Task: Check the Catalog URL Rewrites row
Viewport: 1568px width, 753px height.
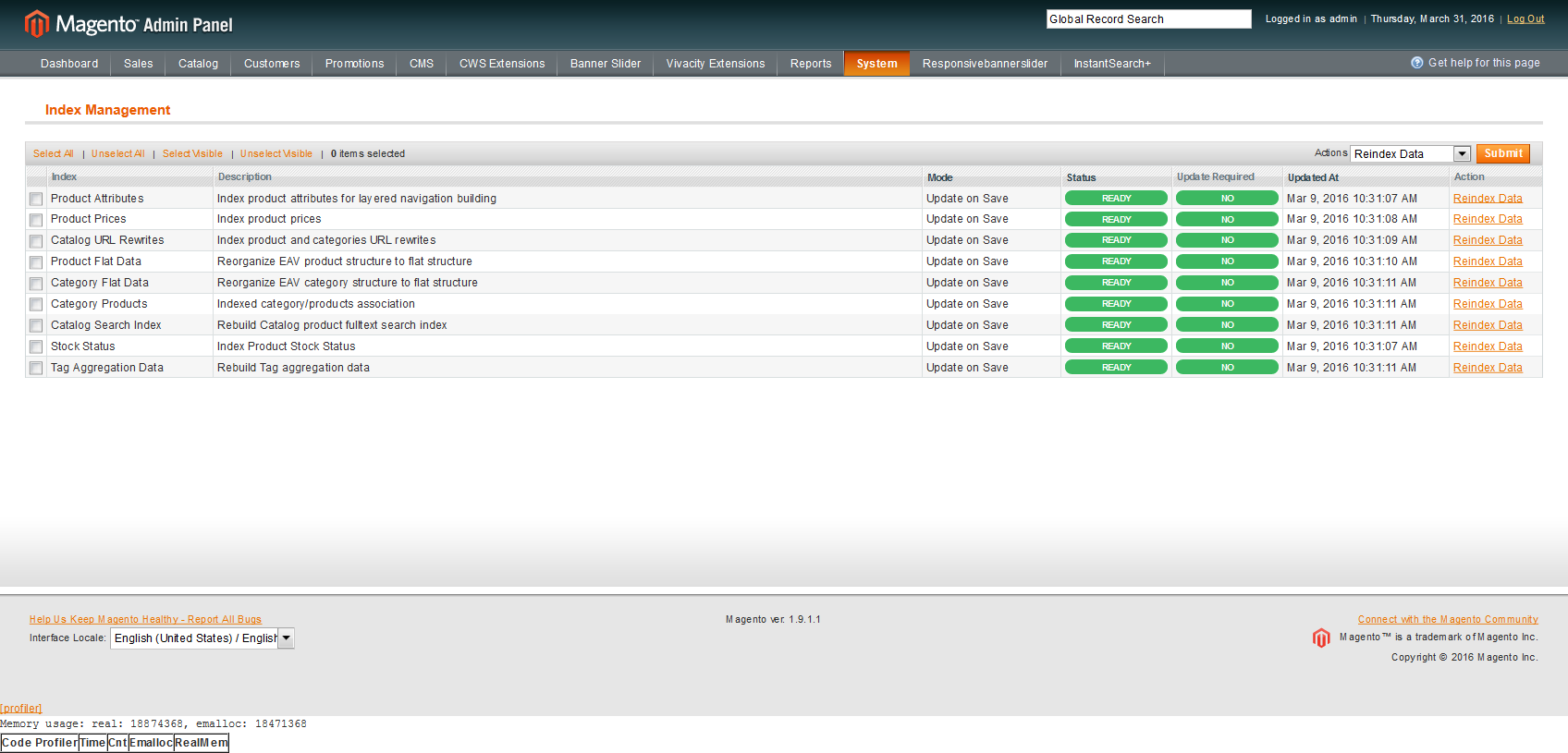Action: coord(36,241)
